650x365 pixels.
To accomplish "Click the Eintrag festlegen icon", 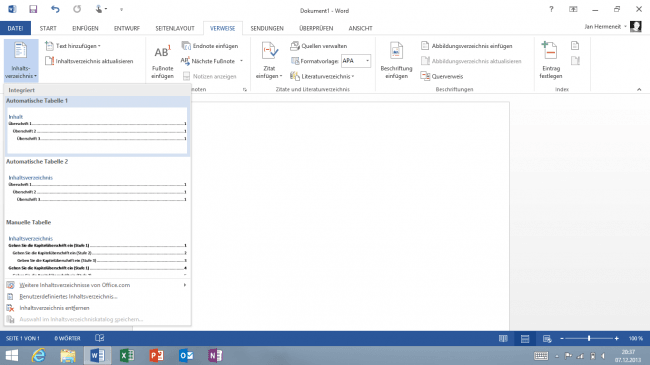I will tap(550, 51).
